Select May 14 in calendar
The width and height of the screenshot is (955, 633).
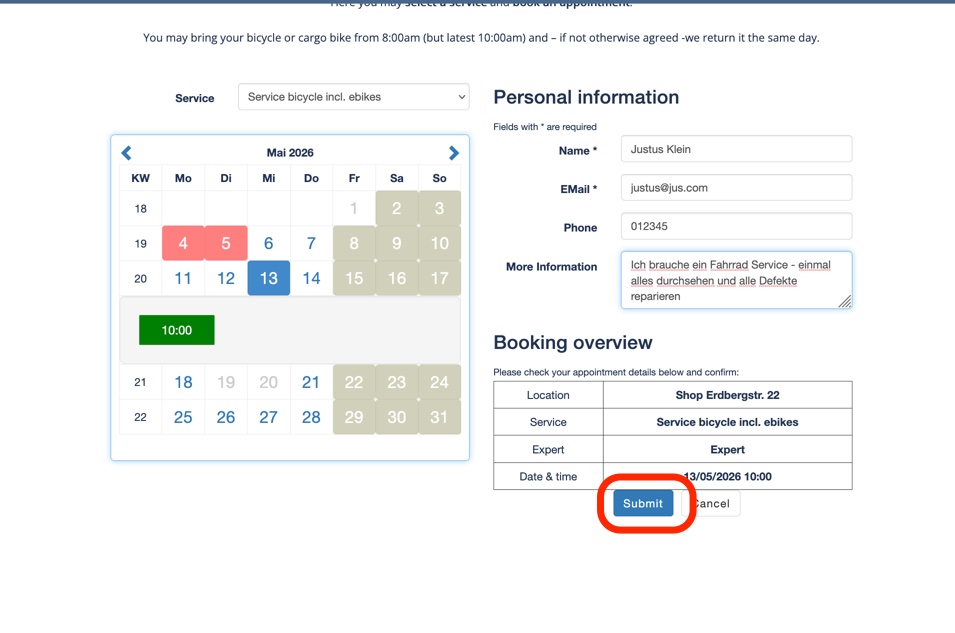[311, 278]
